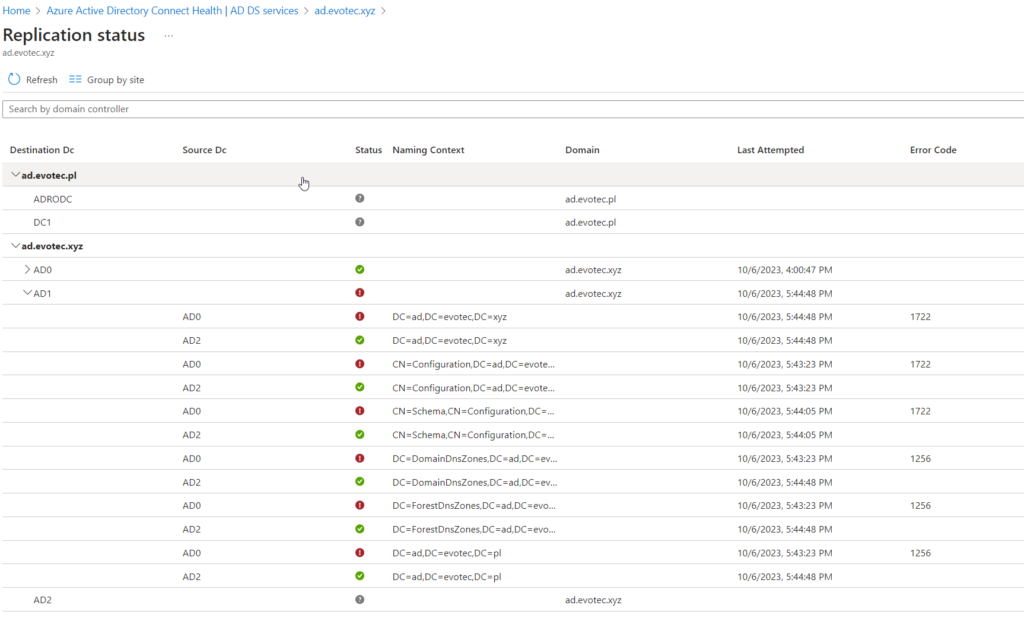Click the Group by site icon
This screenshot has width=1024, height=621.
[x=75, y=79]
